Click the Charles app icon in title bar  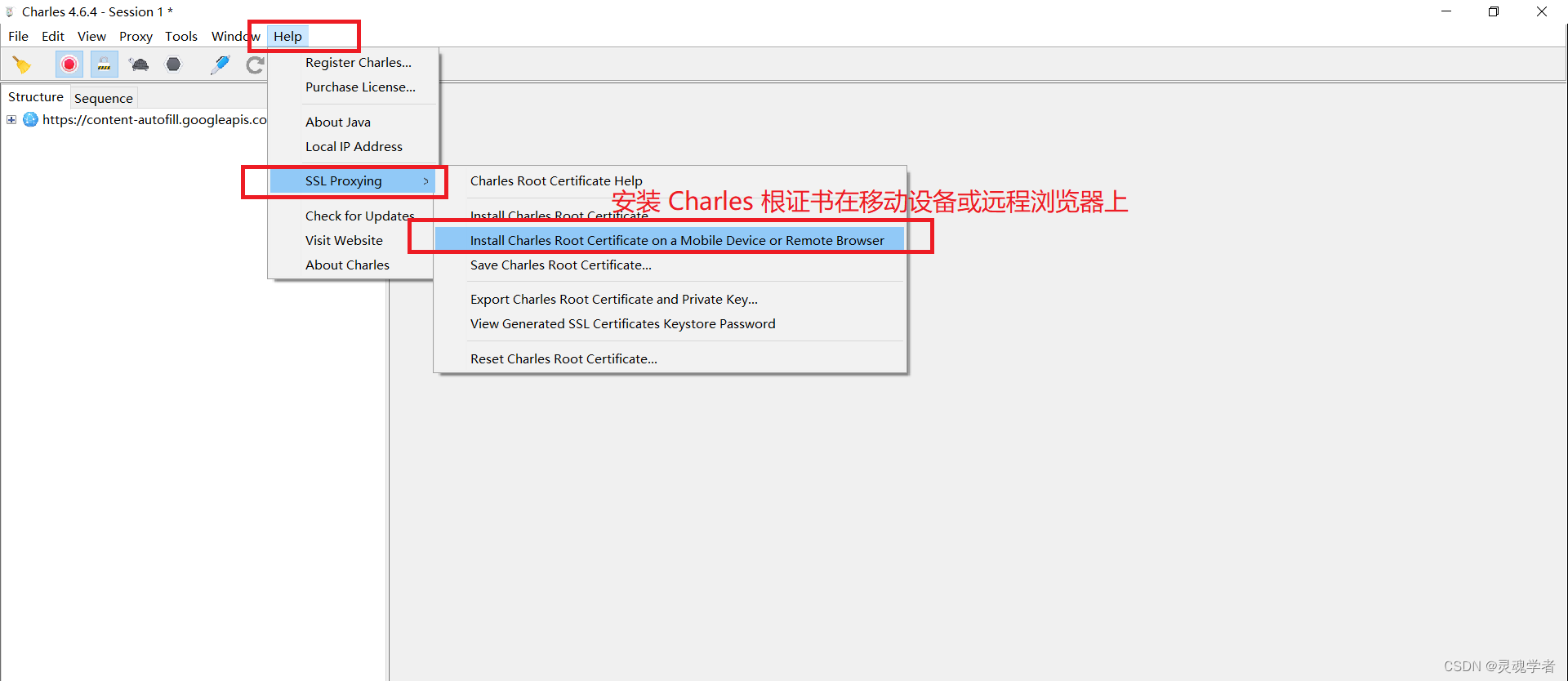(10, 11)
